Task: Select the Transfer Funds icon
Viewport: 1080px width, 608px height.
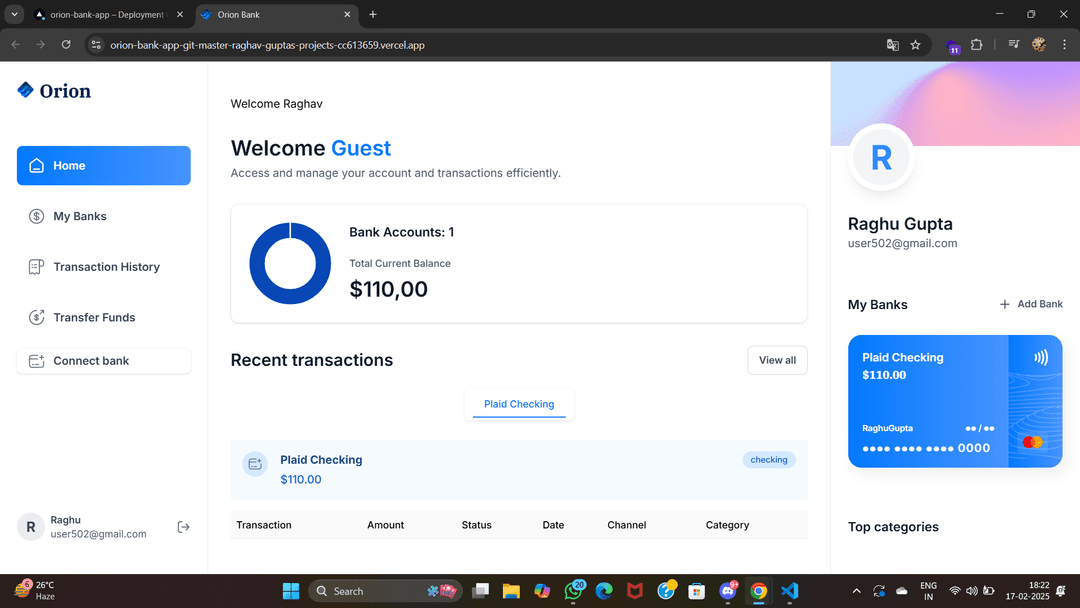Action: (x=36, y=317)
